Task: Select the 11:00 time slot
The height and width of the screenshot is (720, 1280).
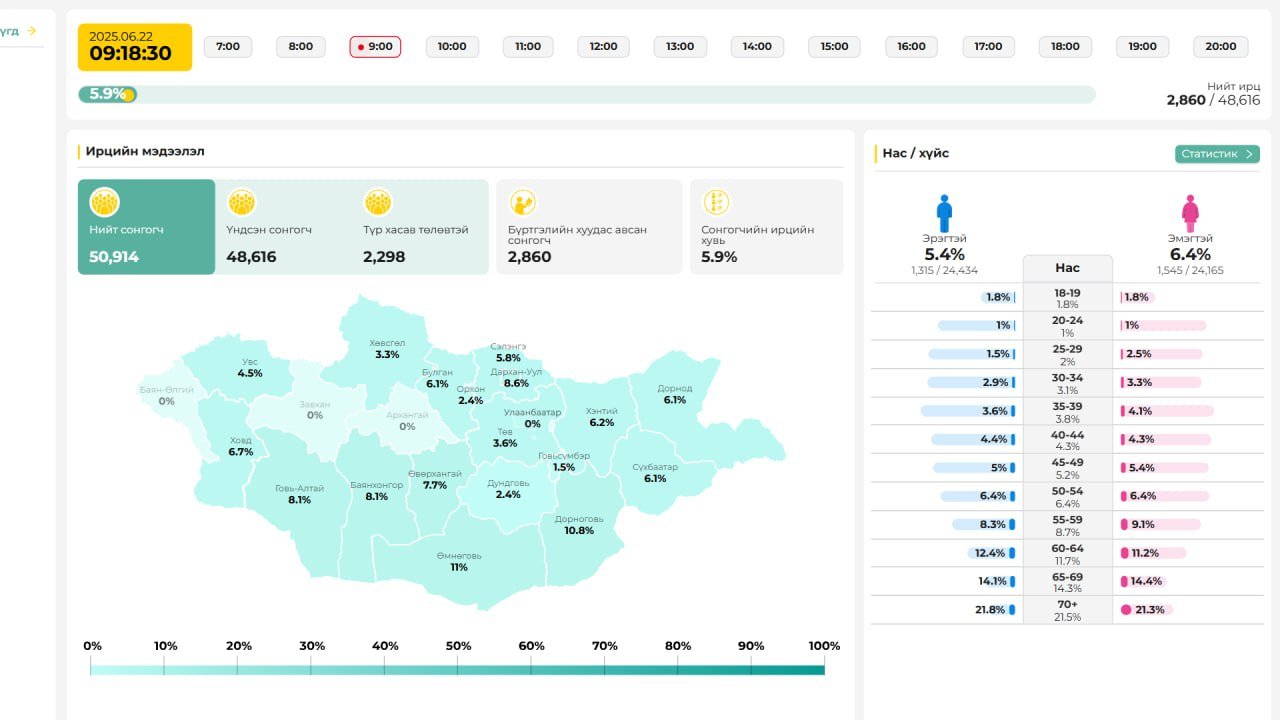Action: click(528, 47)
